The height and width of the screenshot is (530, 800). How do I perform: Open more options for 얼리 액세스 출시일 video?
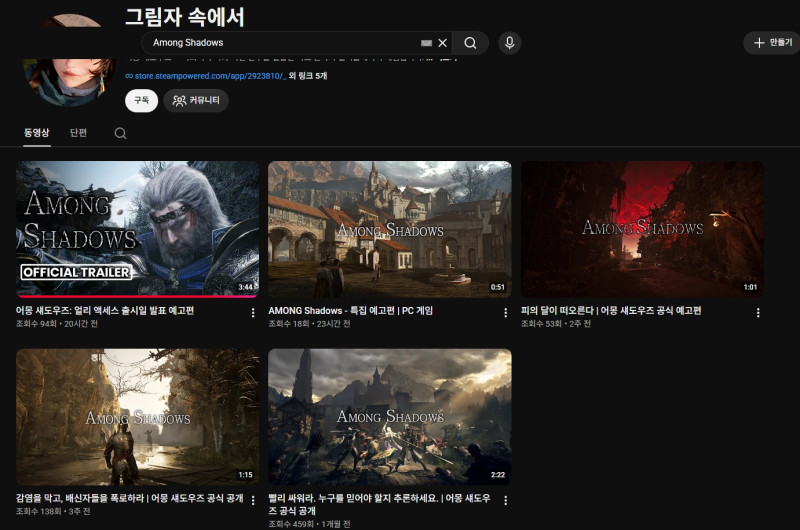click(253, 313)
